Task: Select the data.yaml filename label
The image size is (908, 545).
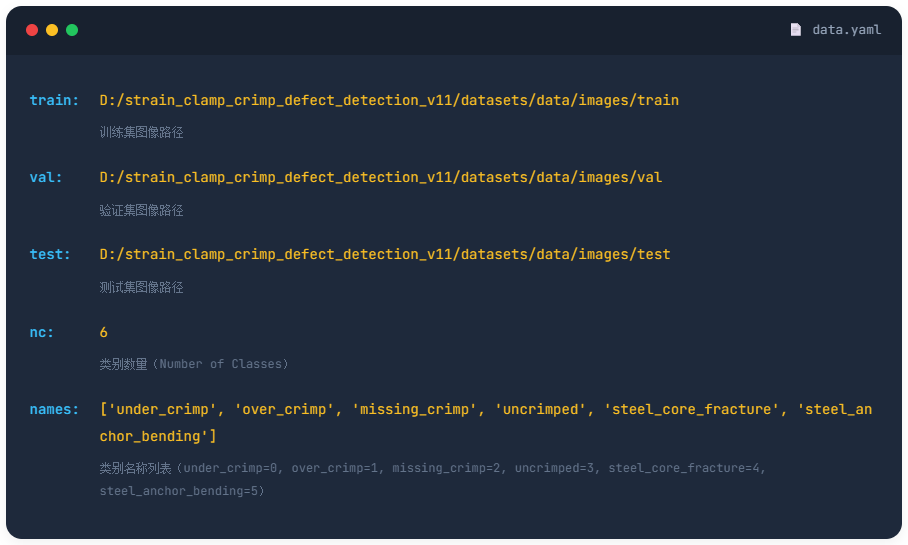Action: tap(846, 30)
